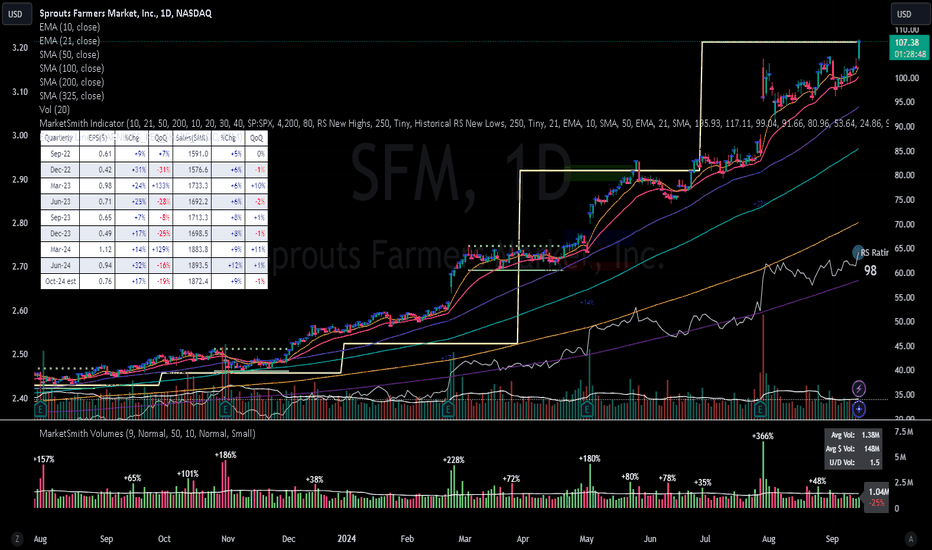
Task: Click the volume label 1.04M
Action: (878, 492)
